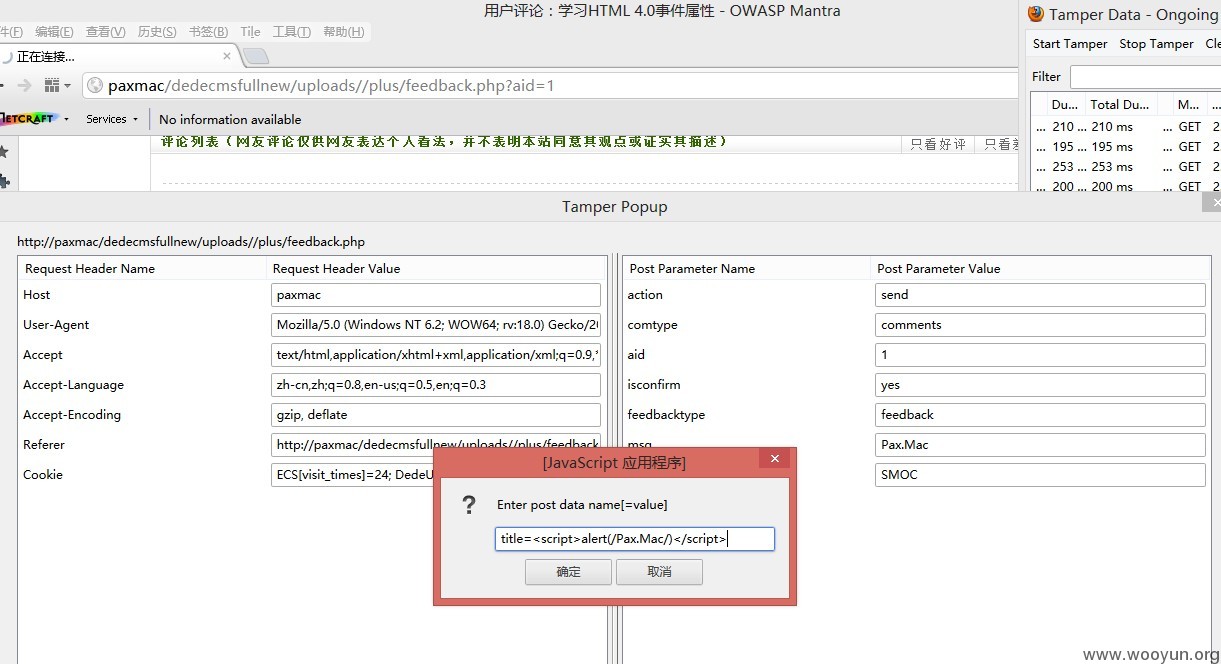Click the Host header value field
The image size is (1221, 664).
click(436, 295)
